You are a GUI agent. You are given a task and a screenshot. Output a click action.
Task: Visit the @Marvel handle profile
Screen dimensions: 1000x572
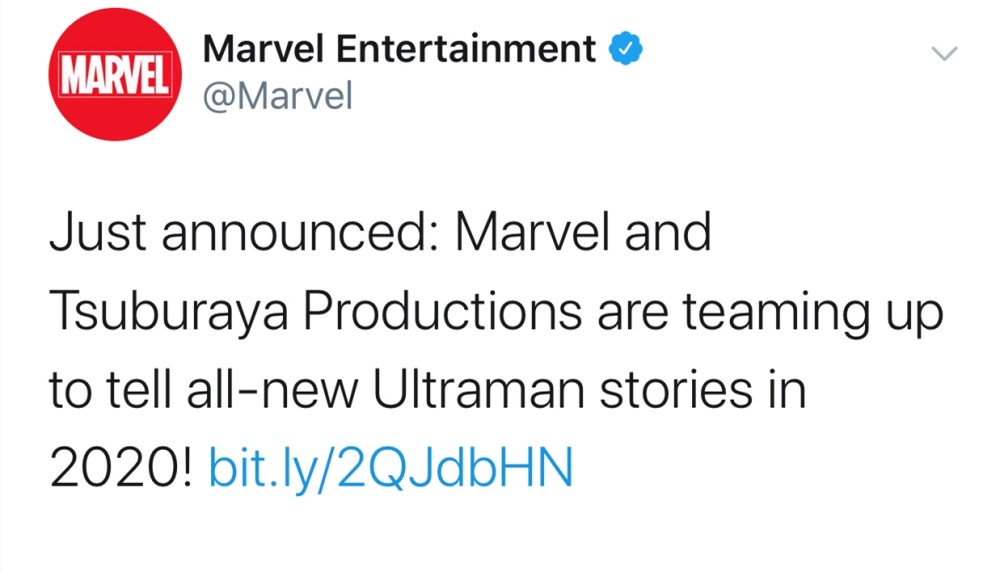277,97
